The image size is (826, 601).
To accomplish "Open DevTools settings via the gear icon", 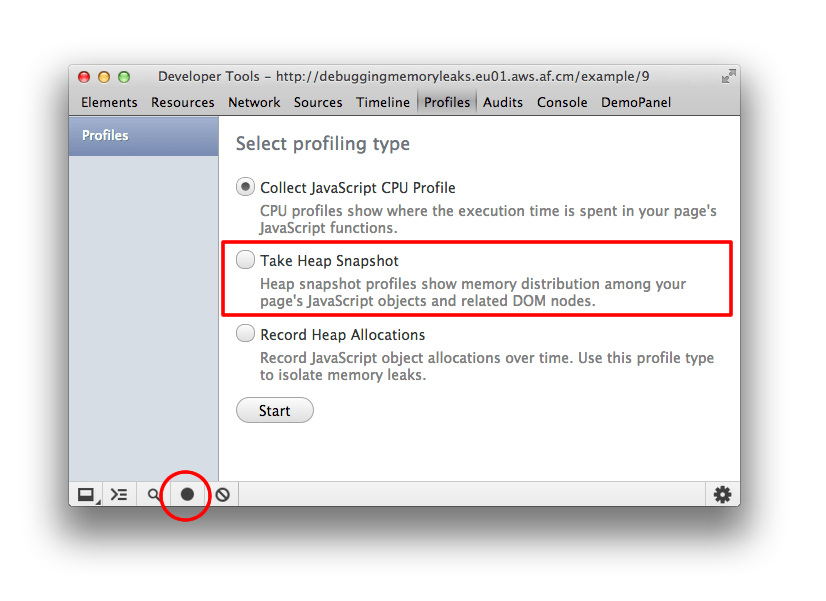I will tap(722, 494).
